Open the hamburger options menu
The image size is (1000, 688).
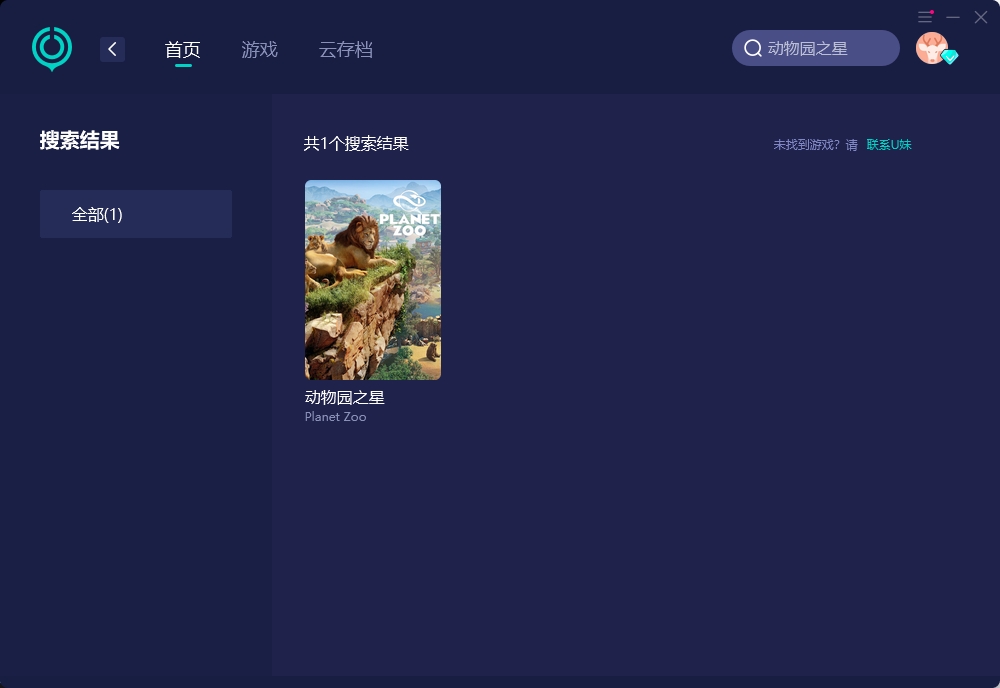[x=924, y=17]
